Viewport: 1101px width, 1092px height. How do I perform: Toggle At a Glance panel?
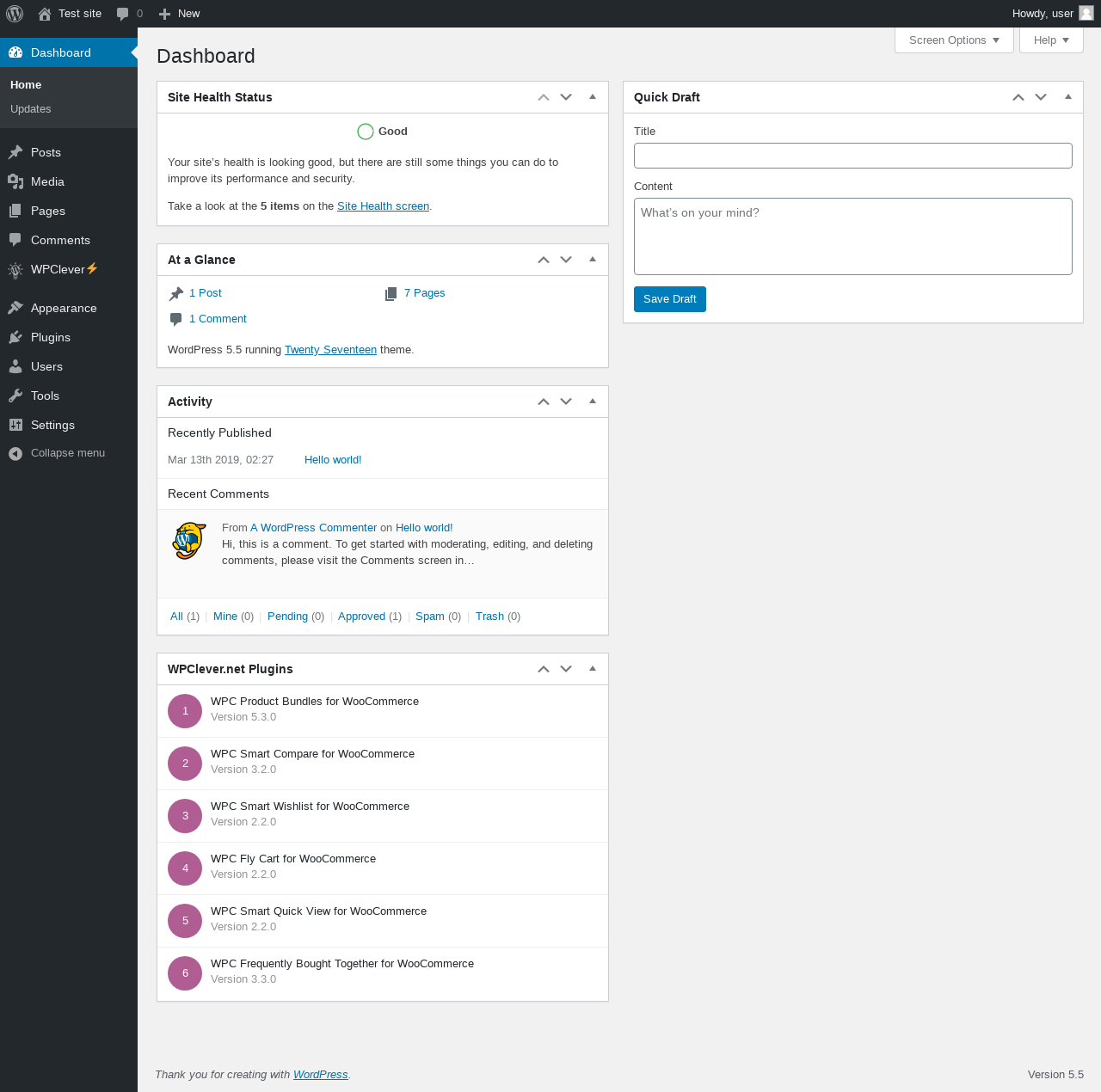pyautogui.click(x=593, y=260)
